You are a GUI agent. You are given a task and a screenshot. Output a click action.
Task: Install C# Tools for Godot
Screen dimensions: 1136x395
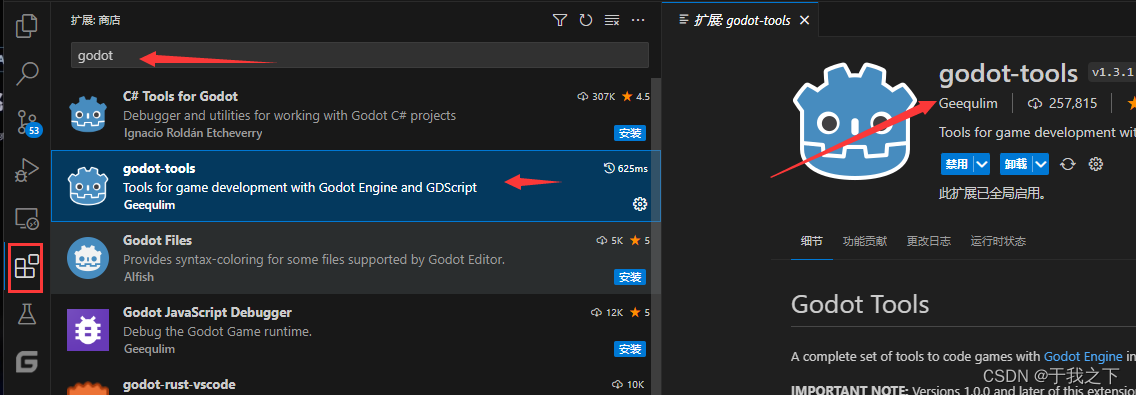pyautogui.click(x=629, y=133)
